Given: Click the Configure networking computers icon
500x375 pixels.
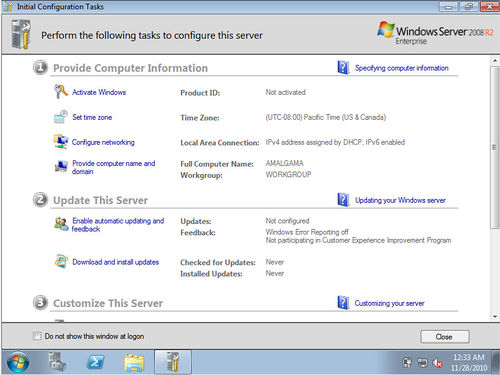Looking at the screenshot, I should [61, 142].
